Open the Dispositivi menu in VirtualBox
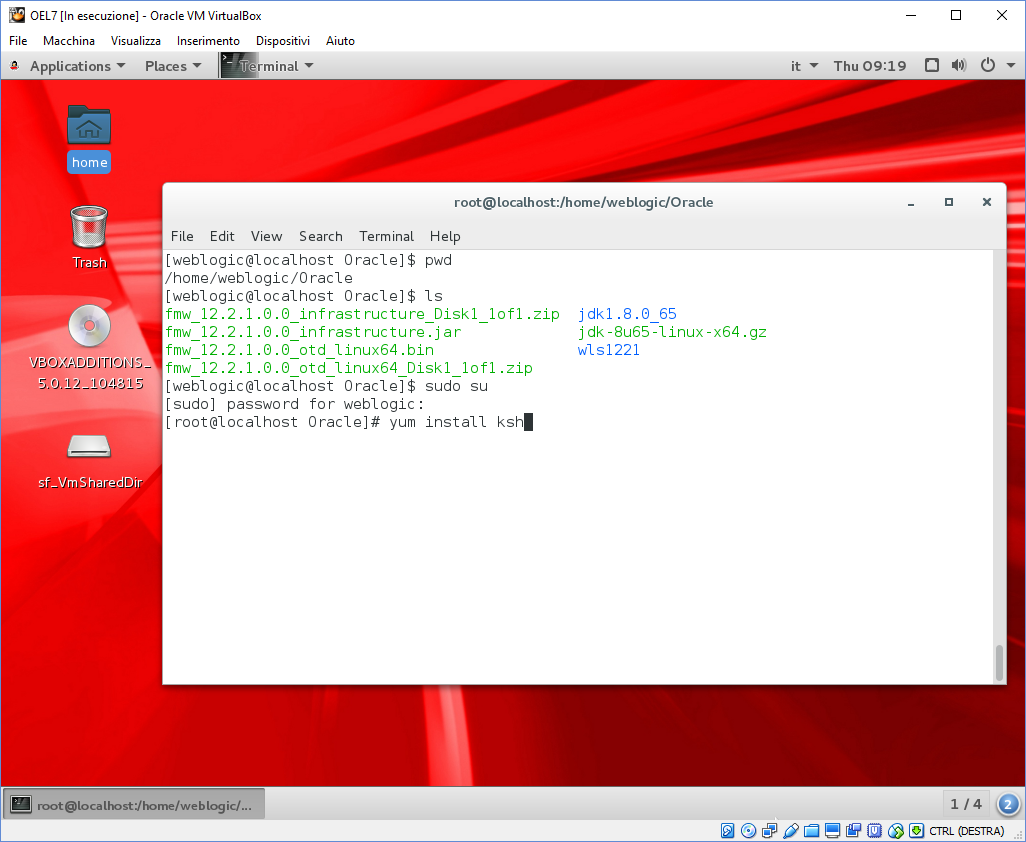The height and width of the screenshot is (842, 1026). click(283, 41)
